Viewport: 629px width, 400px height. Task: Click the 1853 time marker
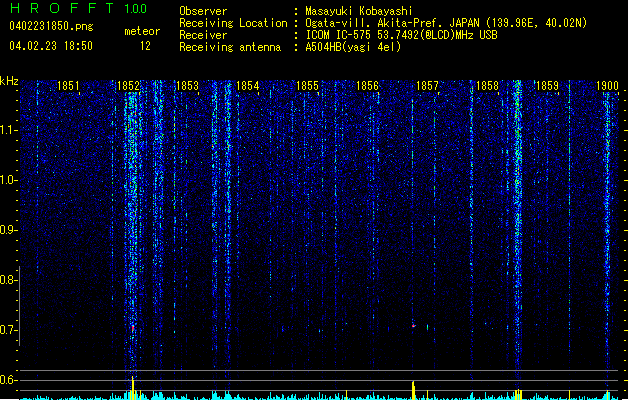188,86
